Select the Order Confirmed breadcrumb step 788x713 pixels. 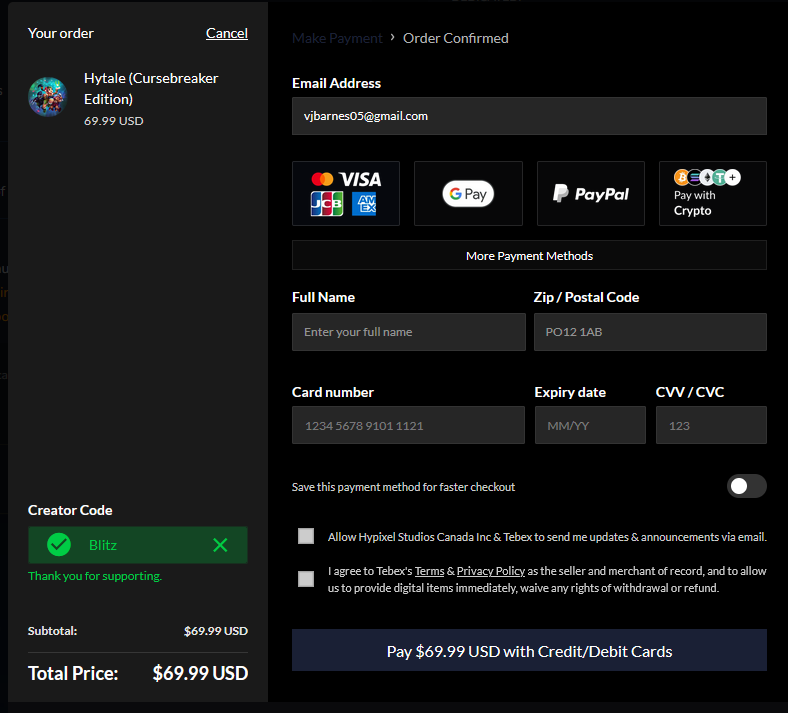[455, 38]
